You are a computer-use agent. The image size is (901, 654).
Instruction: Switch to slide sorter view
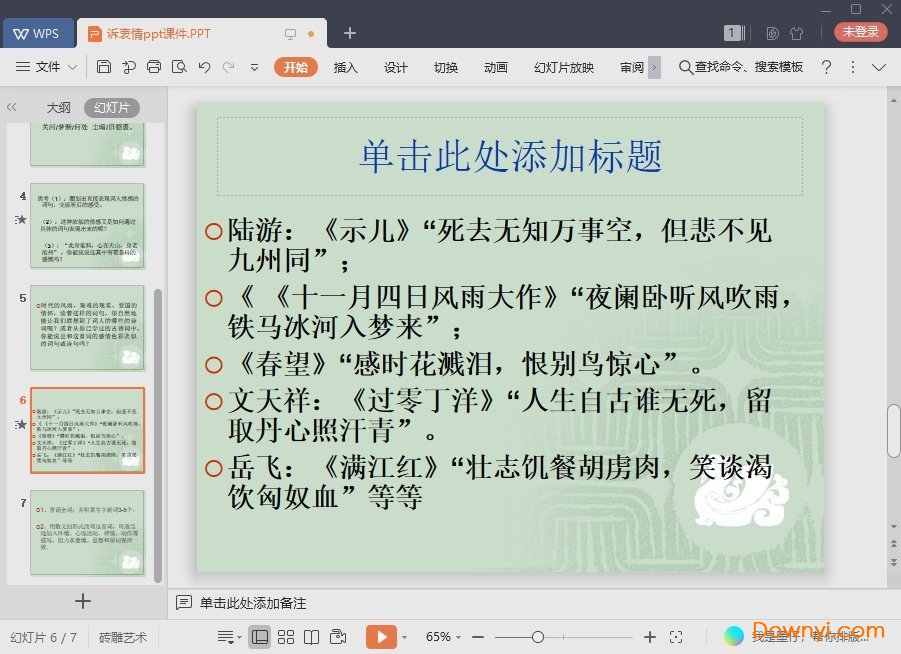coord(286,637)
